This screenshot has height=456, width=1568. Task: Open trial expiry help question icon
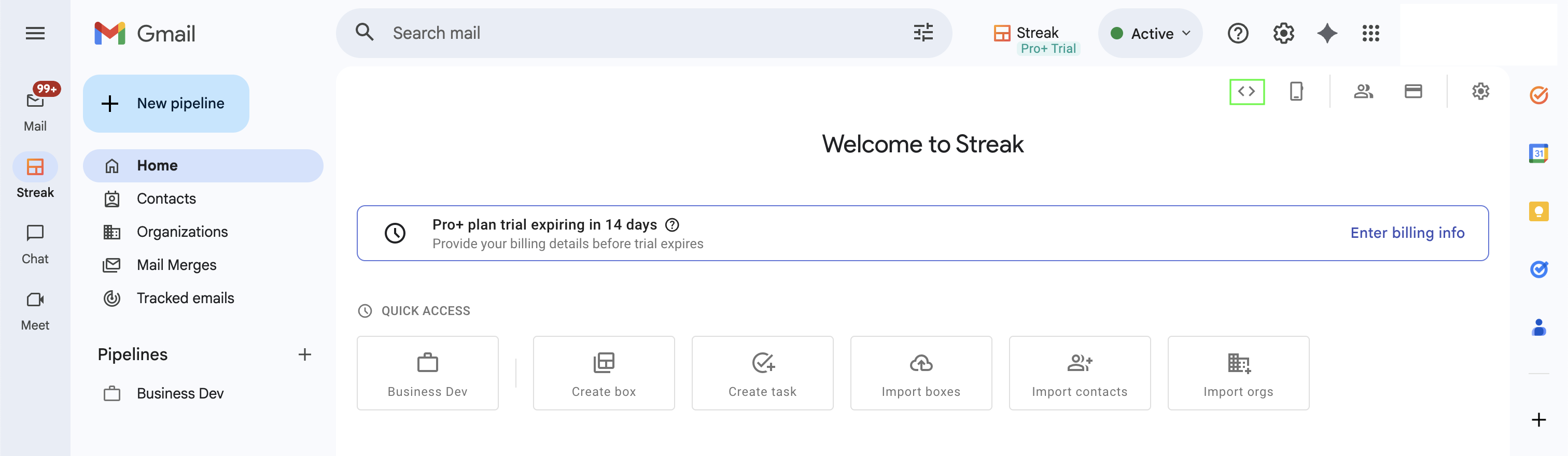tap(672, 225)
